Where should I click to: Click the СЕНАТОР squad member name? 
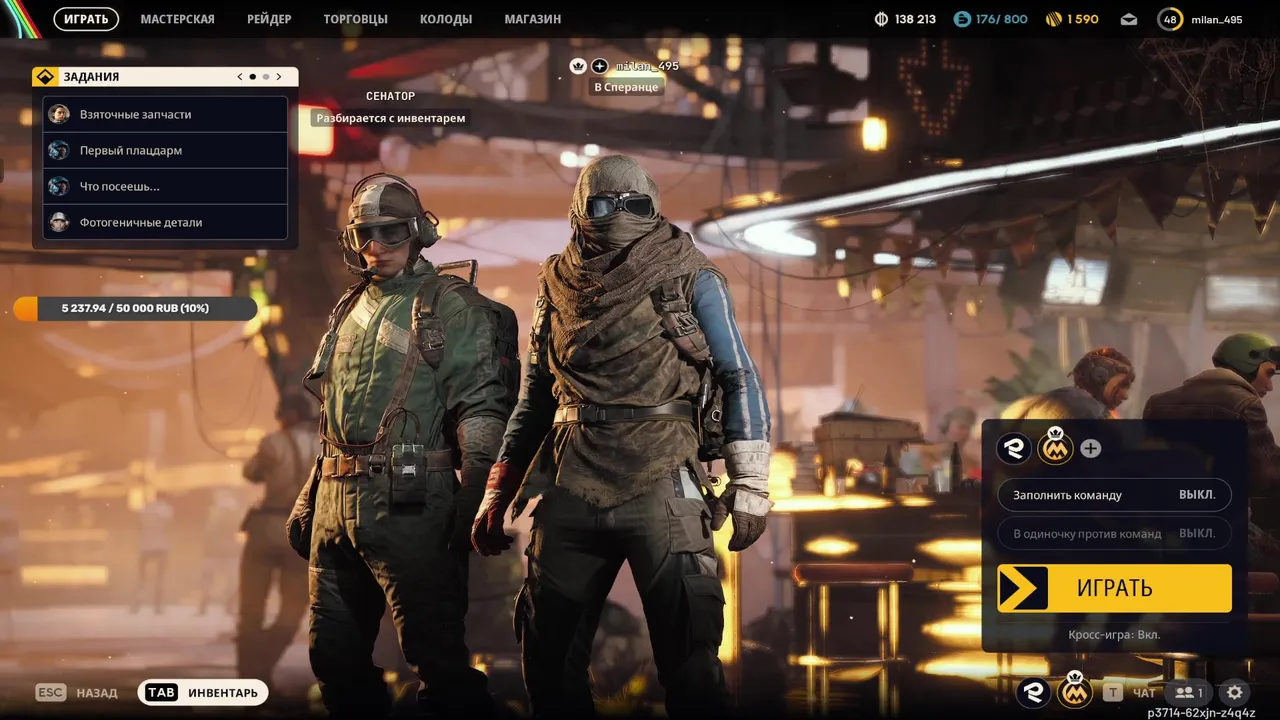pos(390,96)
